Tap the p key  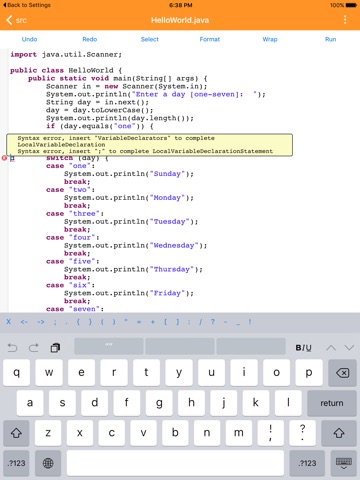click(x=309, y=373)
